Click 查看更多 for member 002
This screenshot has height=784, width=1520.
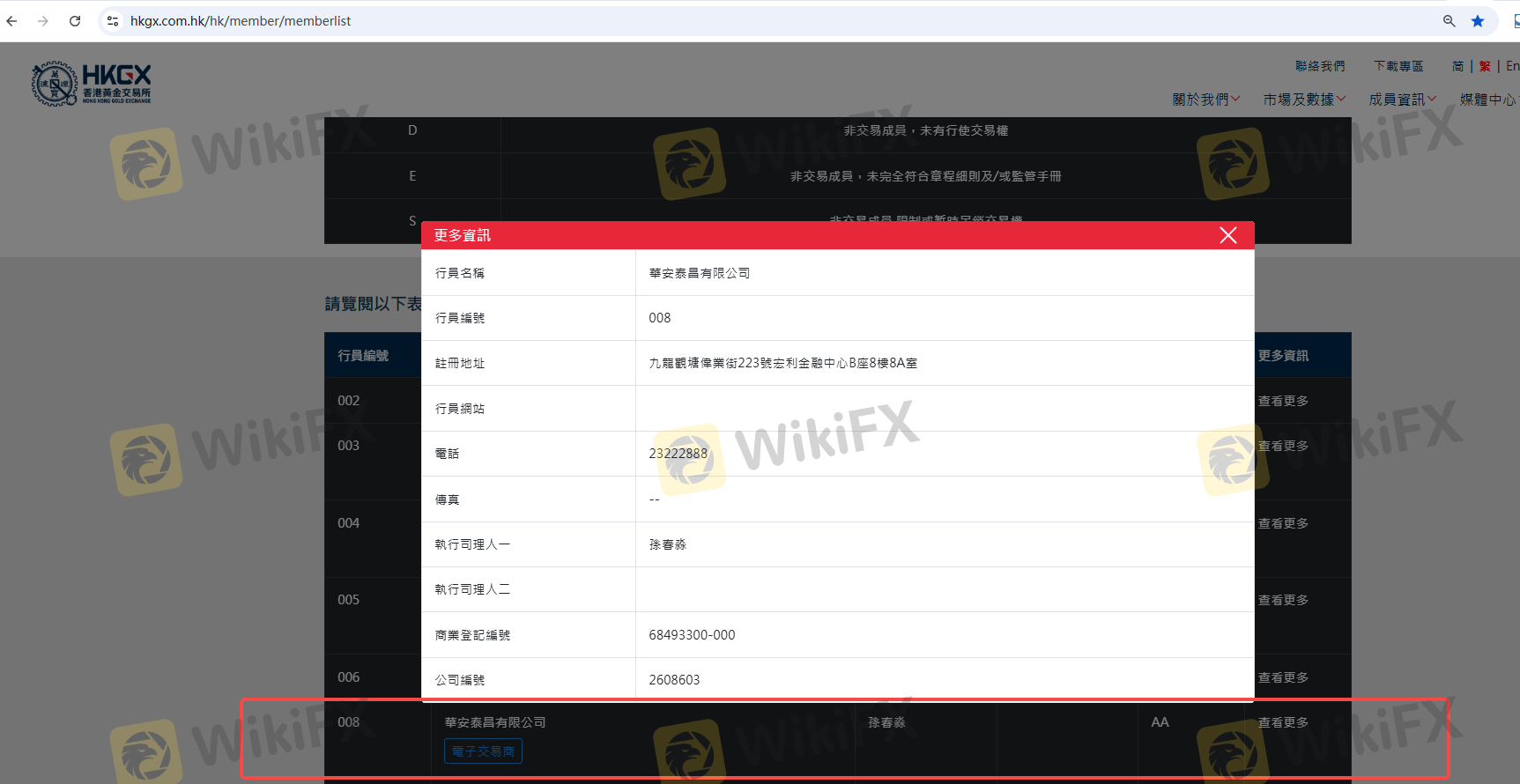point(1283,401)
